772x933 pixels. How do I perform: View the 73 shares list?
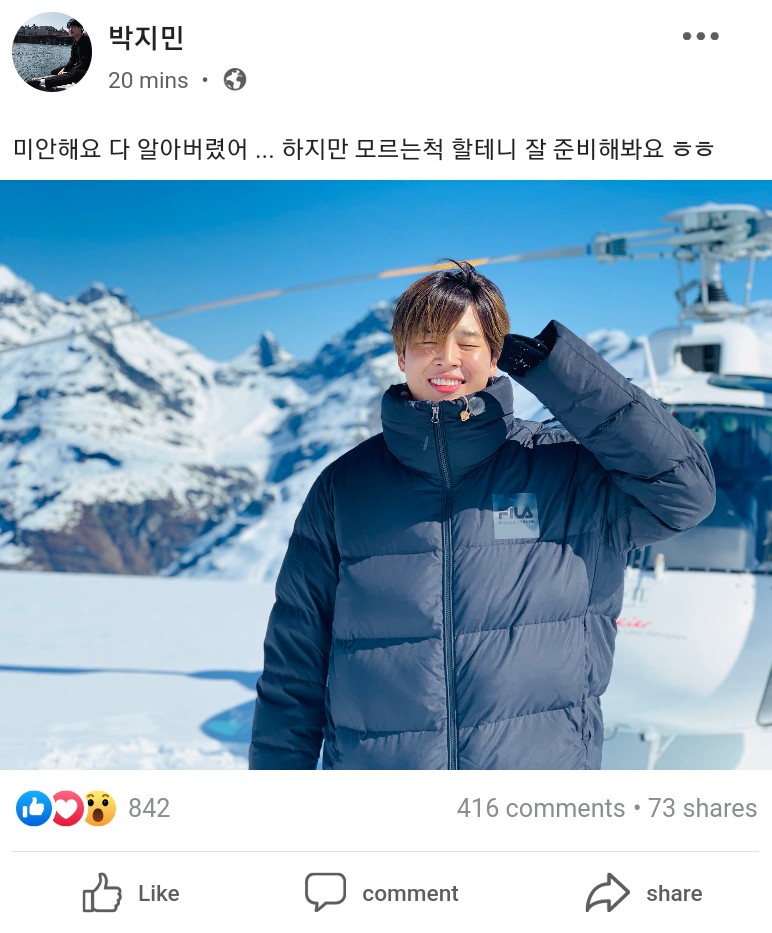click(x=702, y=808)
